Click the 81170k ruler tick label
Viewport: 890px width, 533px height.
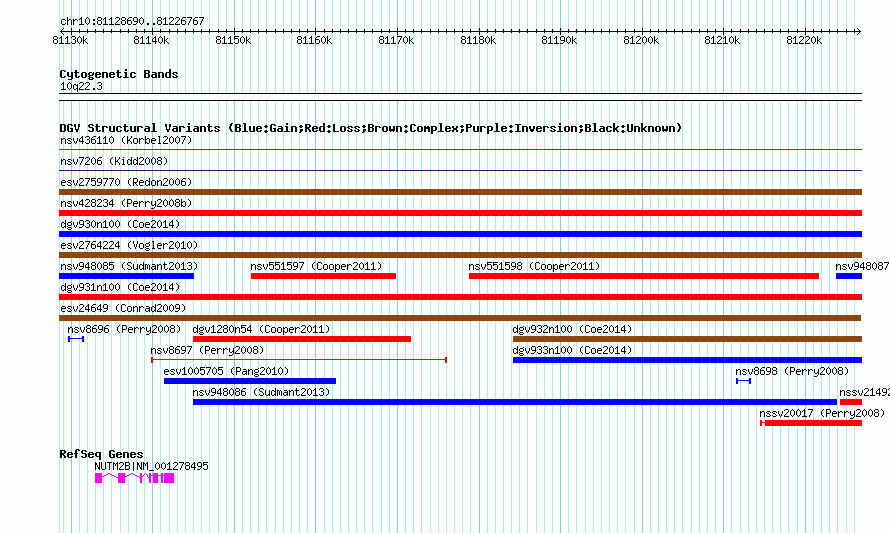point(396,40)
